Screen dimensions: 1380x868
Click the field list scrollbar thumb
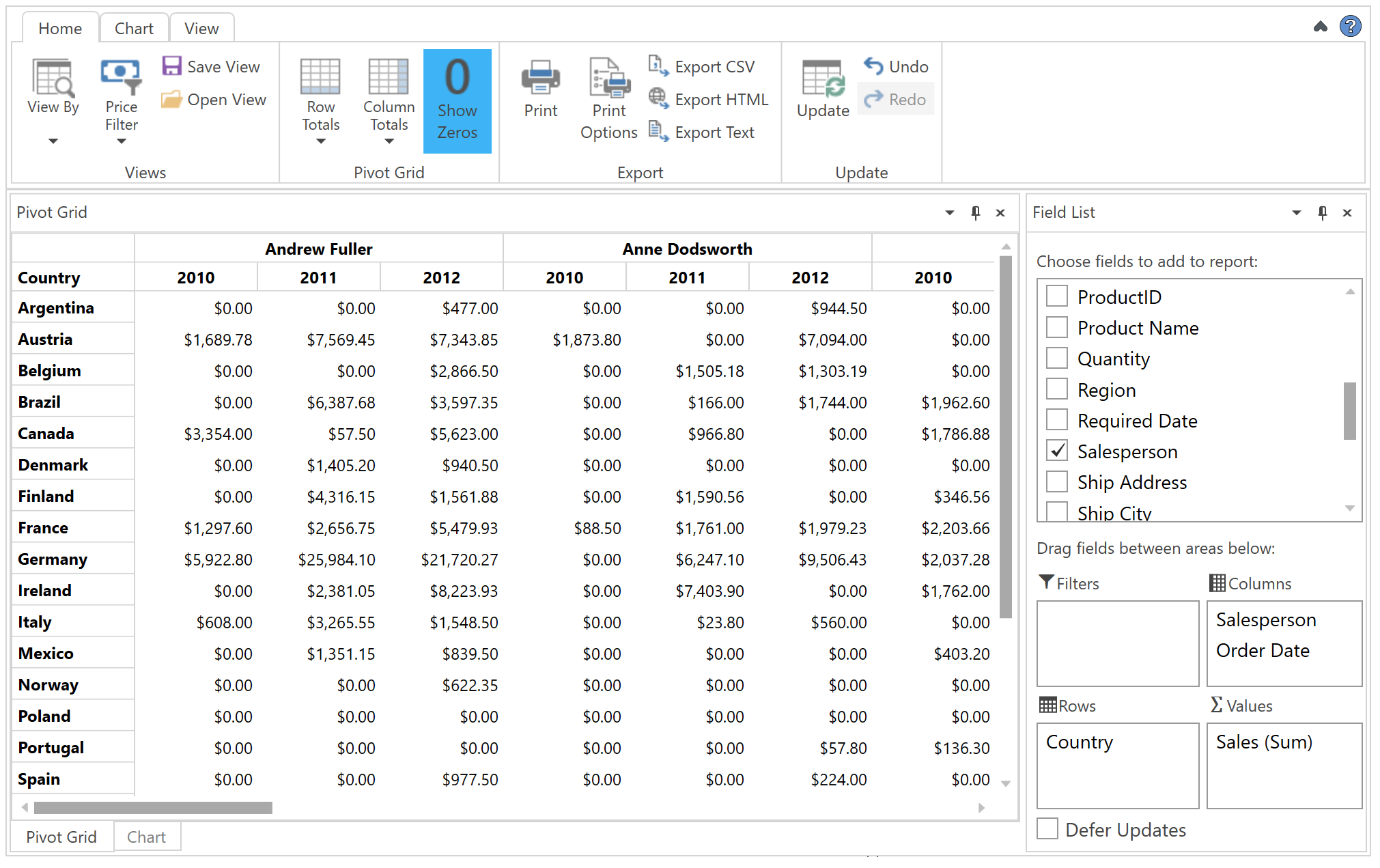(x=1349, y=410)
